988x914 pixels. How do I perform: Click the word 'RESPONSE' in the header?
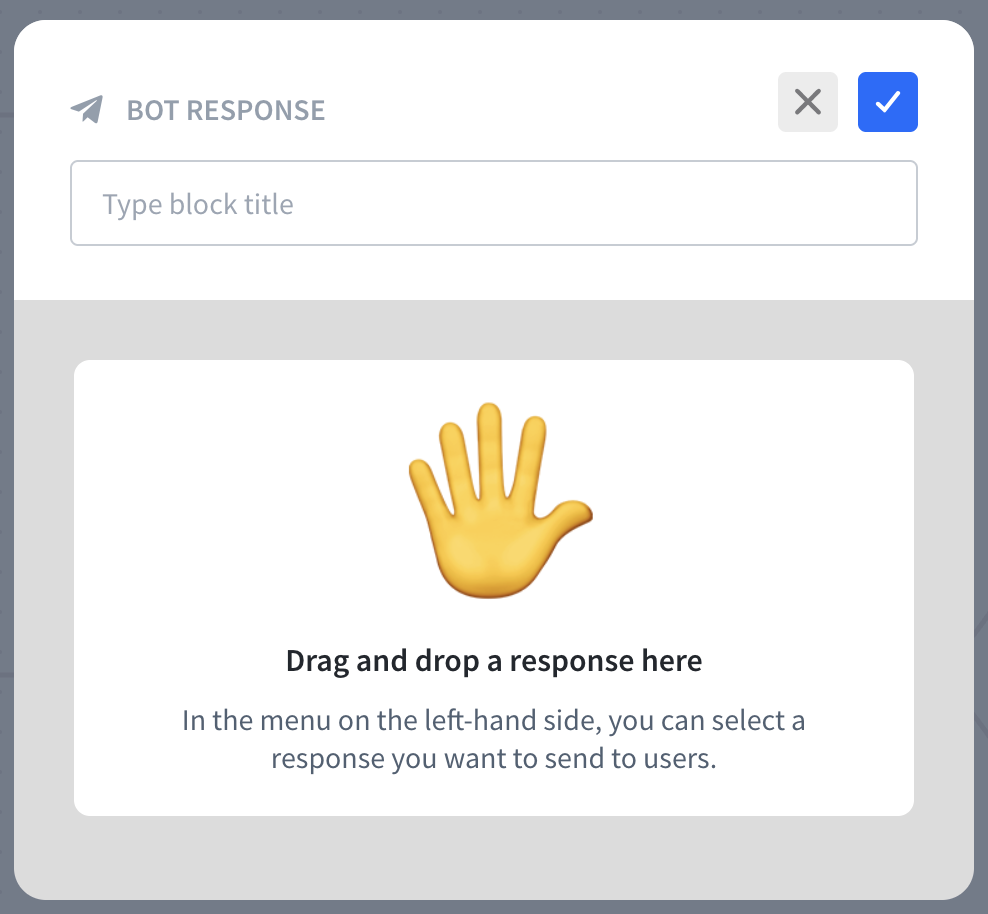click(256, 110)
